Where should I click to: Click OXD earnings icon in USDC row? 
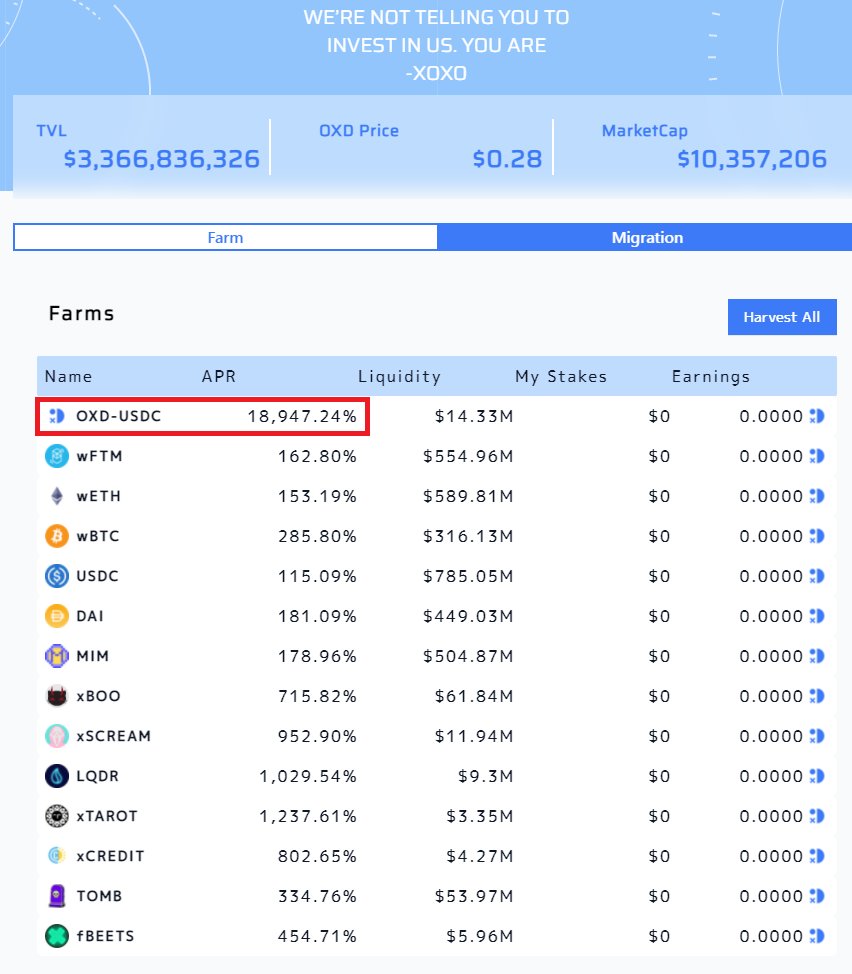pyautogui.click(x=817, y=576)
